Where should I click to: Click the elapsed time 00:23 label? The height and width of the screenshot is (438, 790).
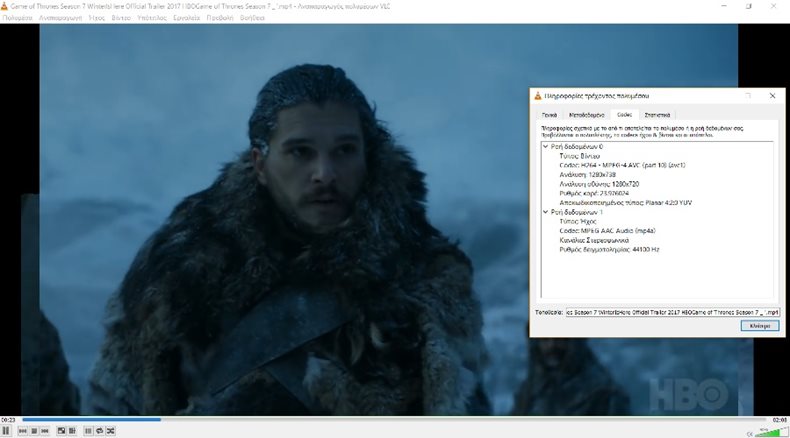click(x=8, y=419)
